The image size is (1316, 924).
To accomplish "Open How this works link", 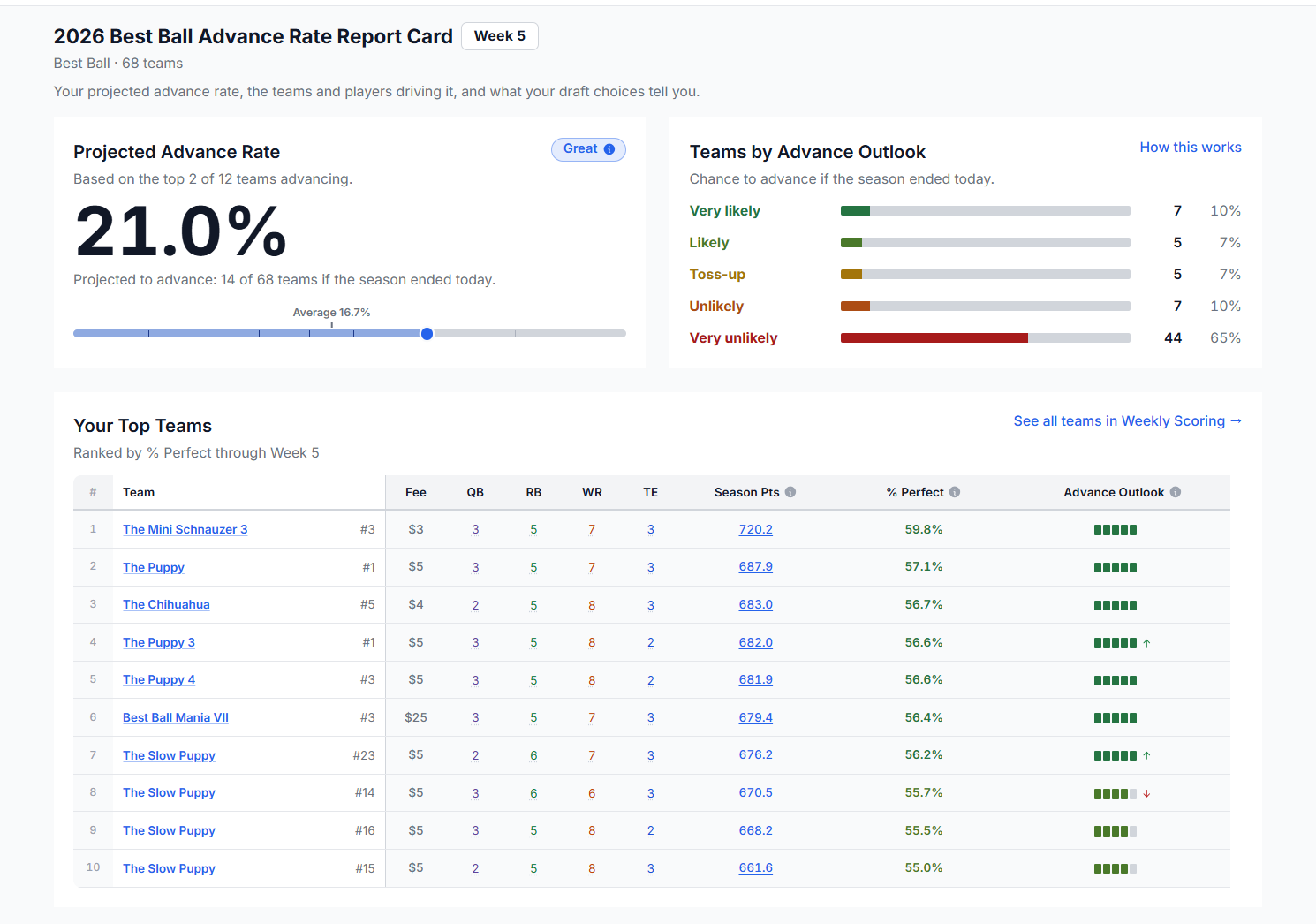I will point(1191,148).
